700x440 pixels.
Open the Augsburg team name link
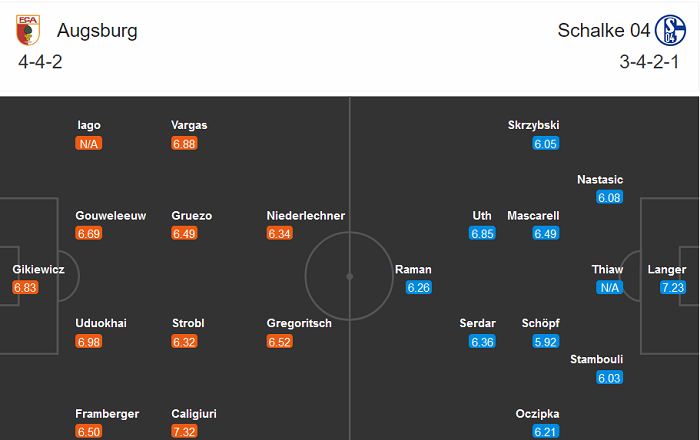(97, 30)
